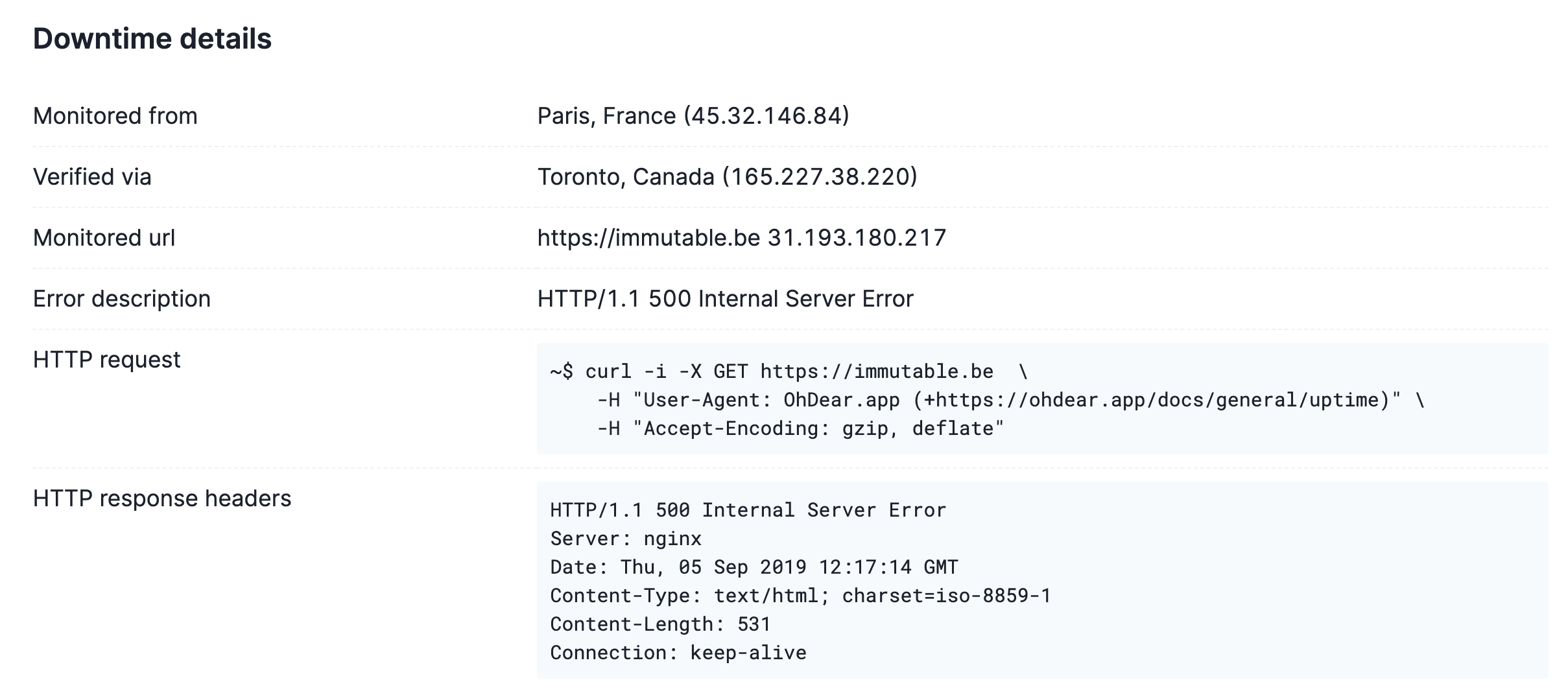Click the HTTP response headers label

click(x=162, y=498)
